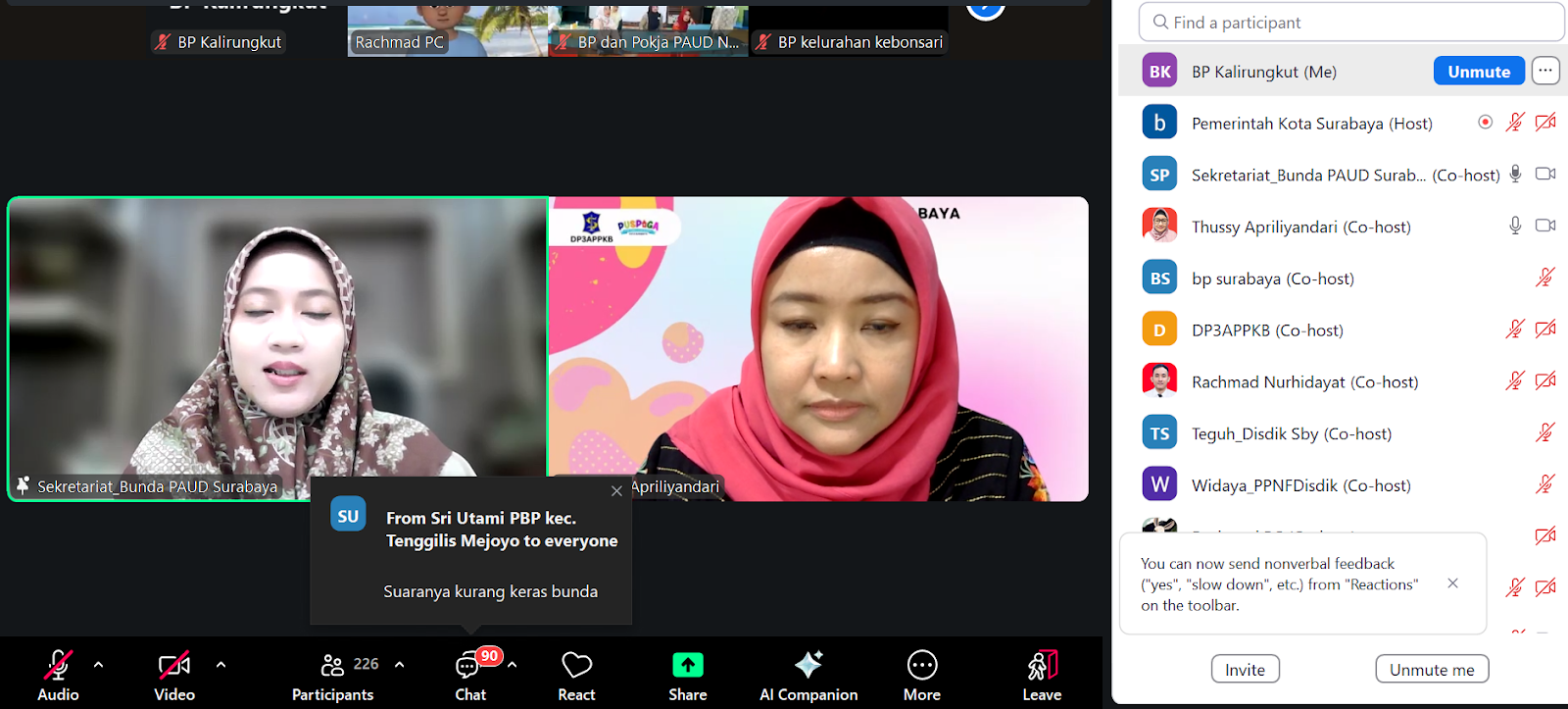This screenshot has height=709, width=1568.
Task: Click the Unmute me button
Action: pos(1432,670)
